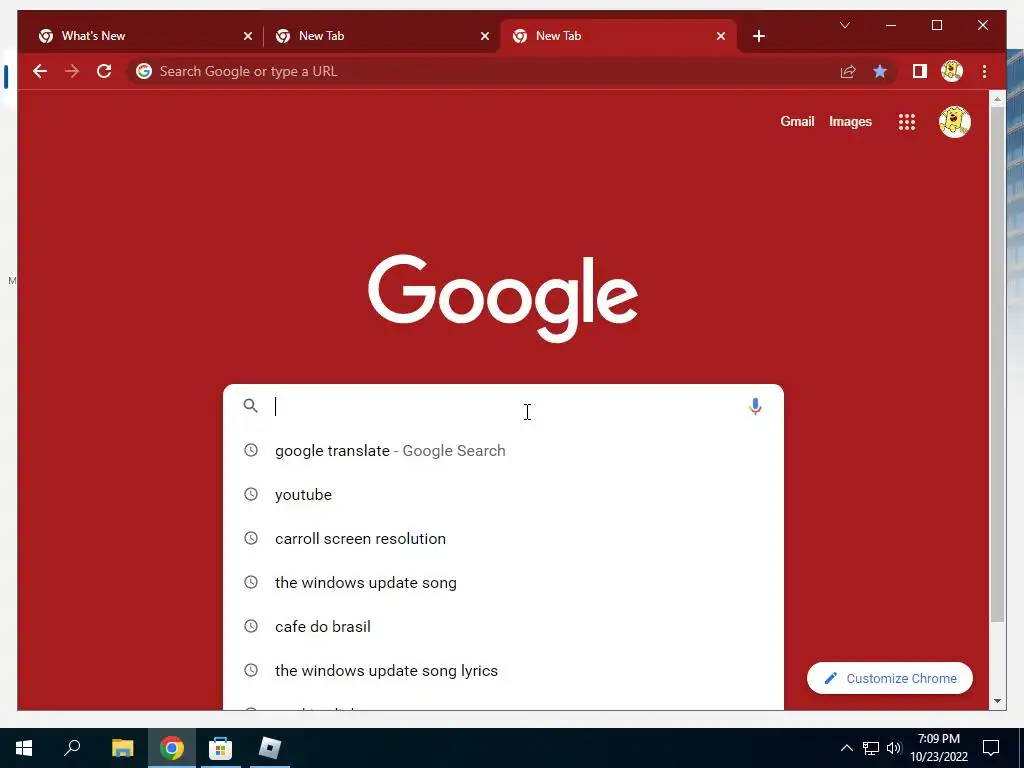
Task: Select suggestion cafe do brasil
Action: tap(503, 626)
